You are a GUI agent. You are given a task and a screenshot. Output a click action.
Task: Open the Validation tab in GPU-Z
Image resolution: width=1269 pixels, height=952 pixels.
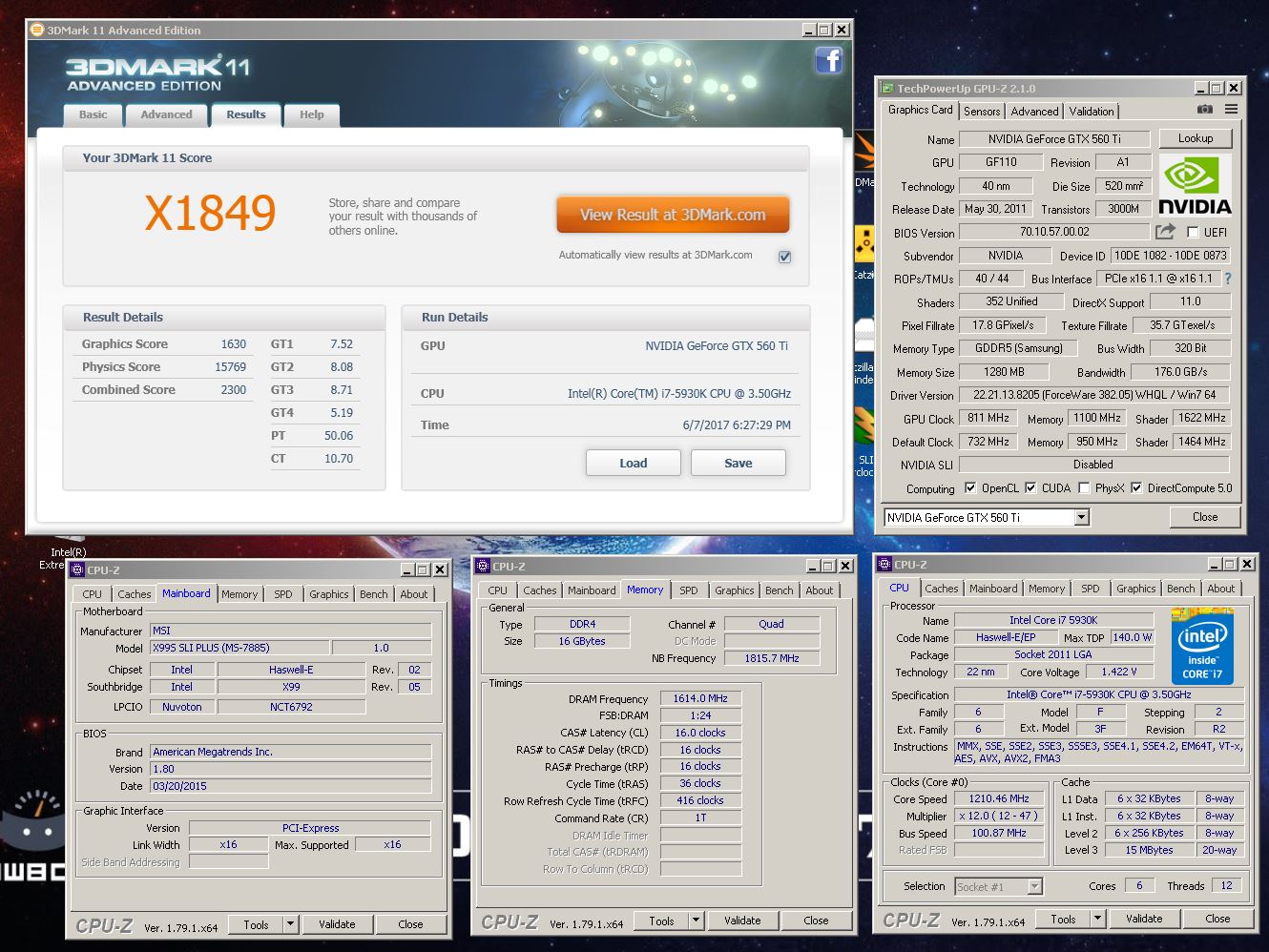click(x=1091, y=112)
